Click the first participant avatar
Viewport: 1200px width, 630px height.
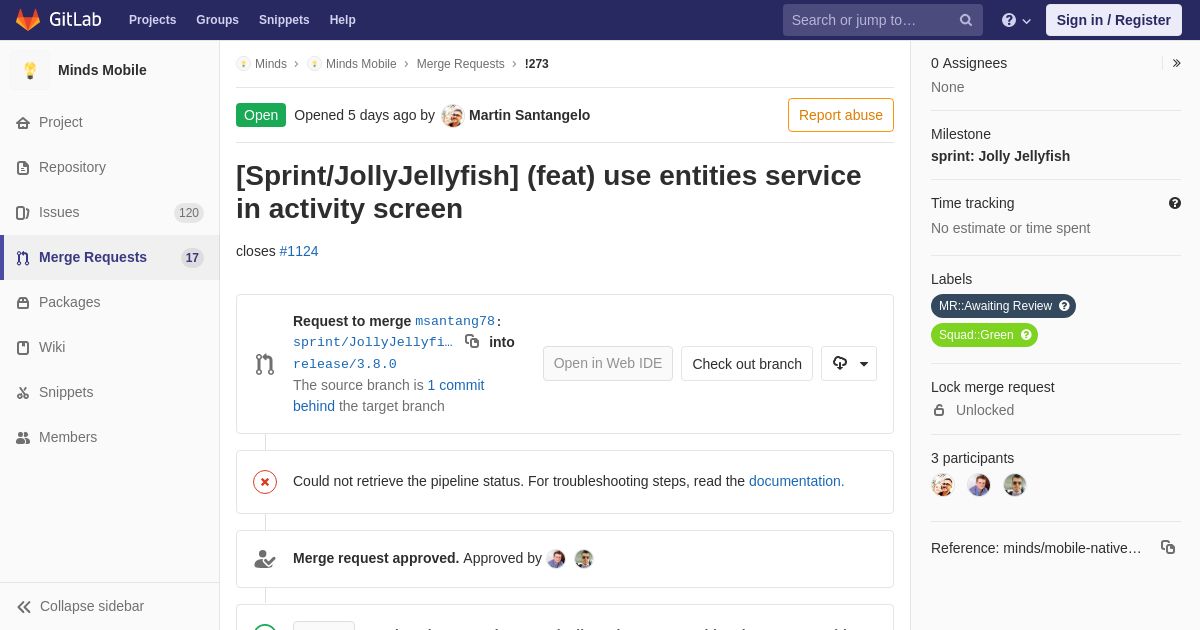click(943, 485)
